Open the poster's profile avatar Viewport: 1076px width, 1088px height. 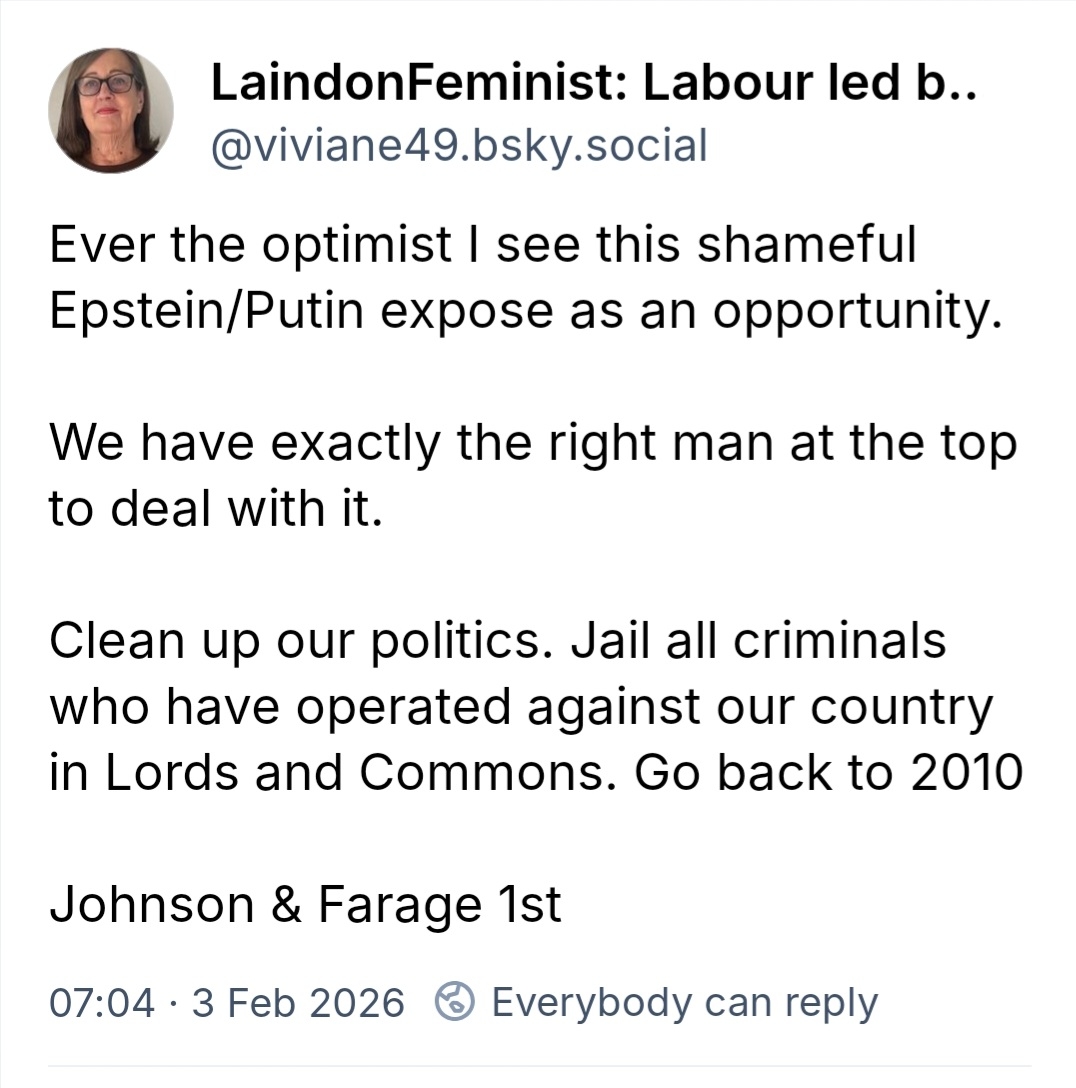click(x=111, y=110)
